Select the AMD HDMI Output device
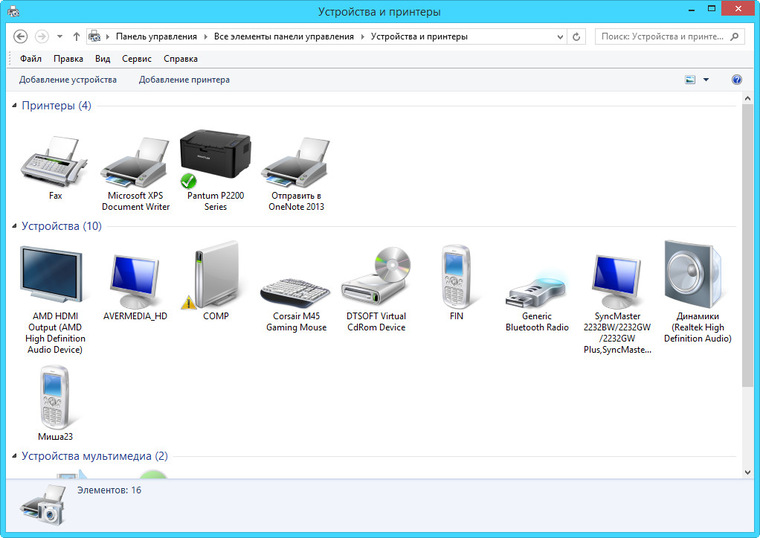The width and height of the screenshot is (760, 538). click(51, 275)
